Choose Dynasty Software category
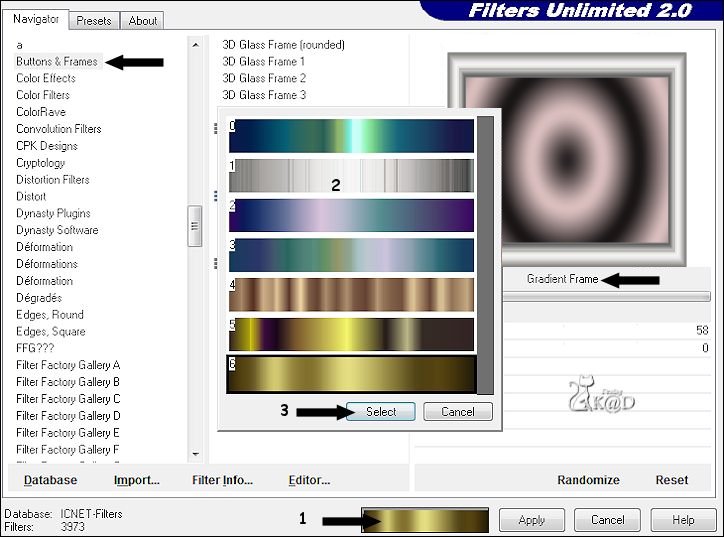724x537 pixels. click(x=57, y=230)
